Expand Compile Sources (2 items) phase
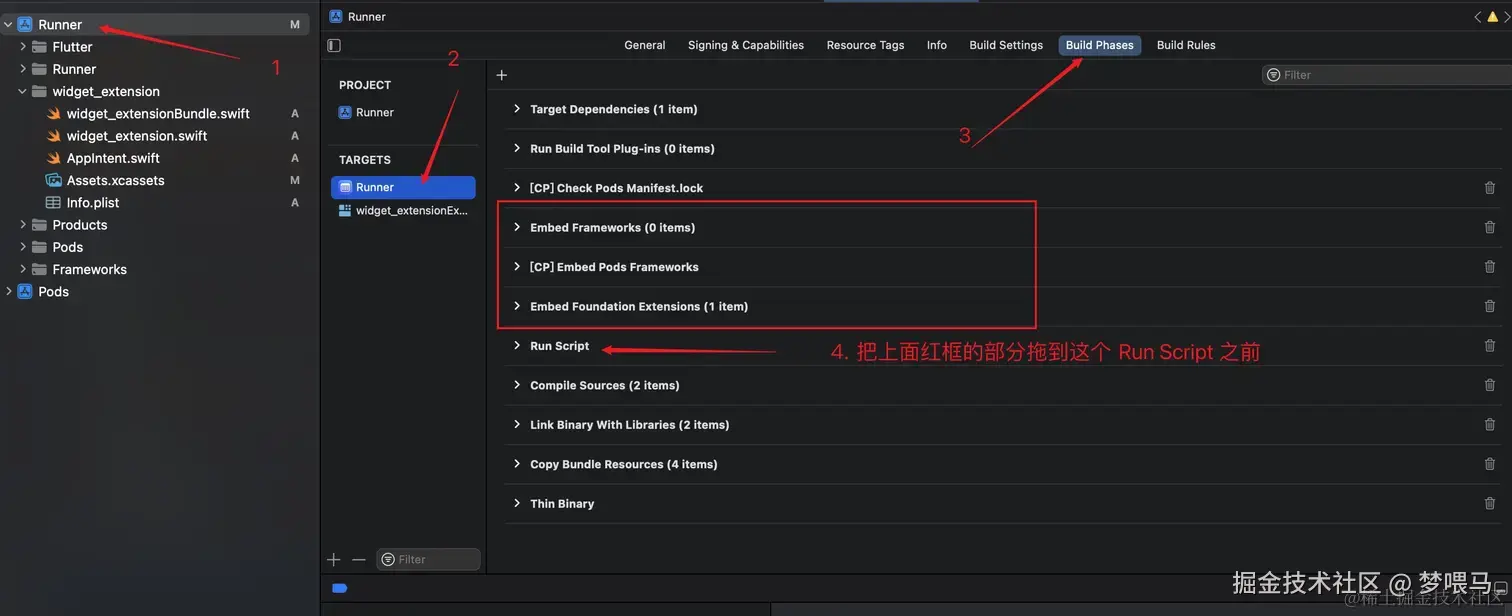 (x=517, y=385)
